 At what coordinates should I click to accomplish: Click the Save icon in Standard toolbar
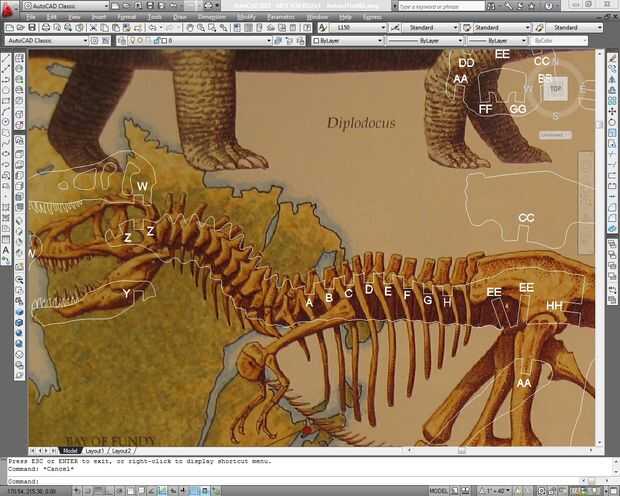click(x=32, y=28)
